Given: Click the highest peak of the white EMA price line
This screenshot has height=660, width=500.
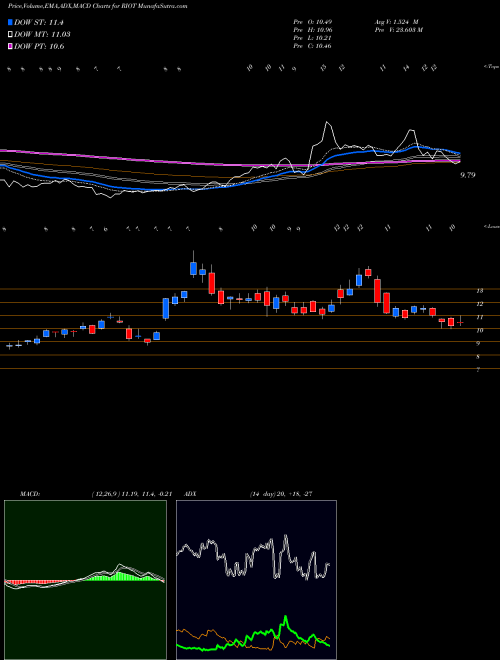Looking at the screenshot, I should pos(327,123).
